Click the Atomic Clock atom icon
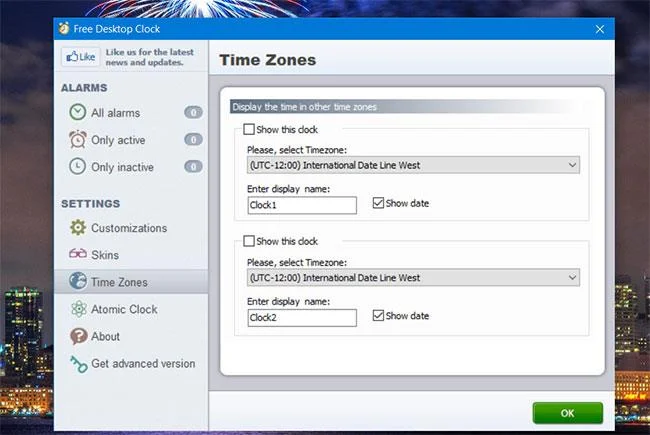This screenshot has height=435, width=650. point(78,309)
